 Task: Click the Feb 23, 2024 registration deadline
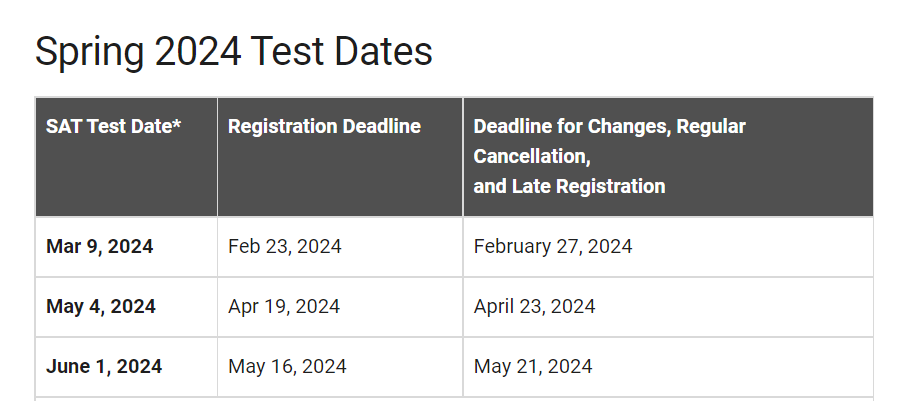285,246
